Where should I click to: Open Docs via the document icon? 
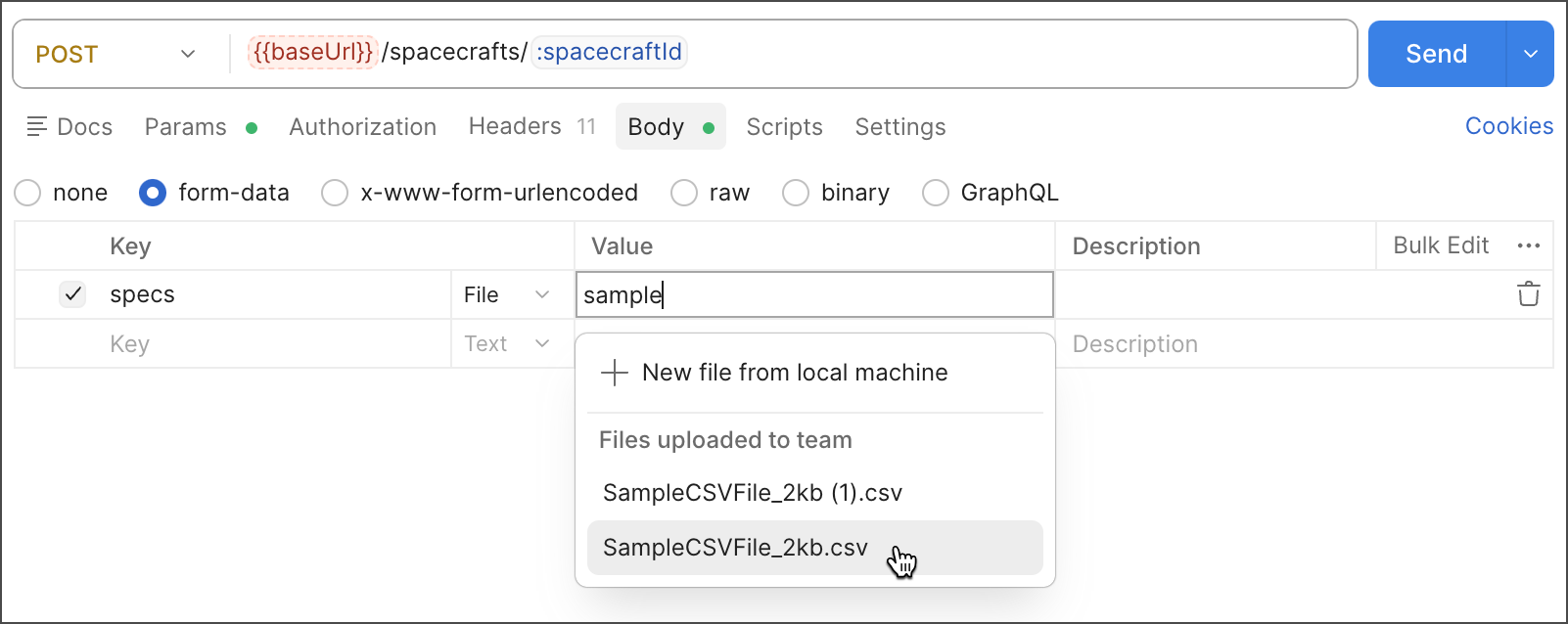pyautogui.click(x=37, y=127)
